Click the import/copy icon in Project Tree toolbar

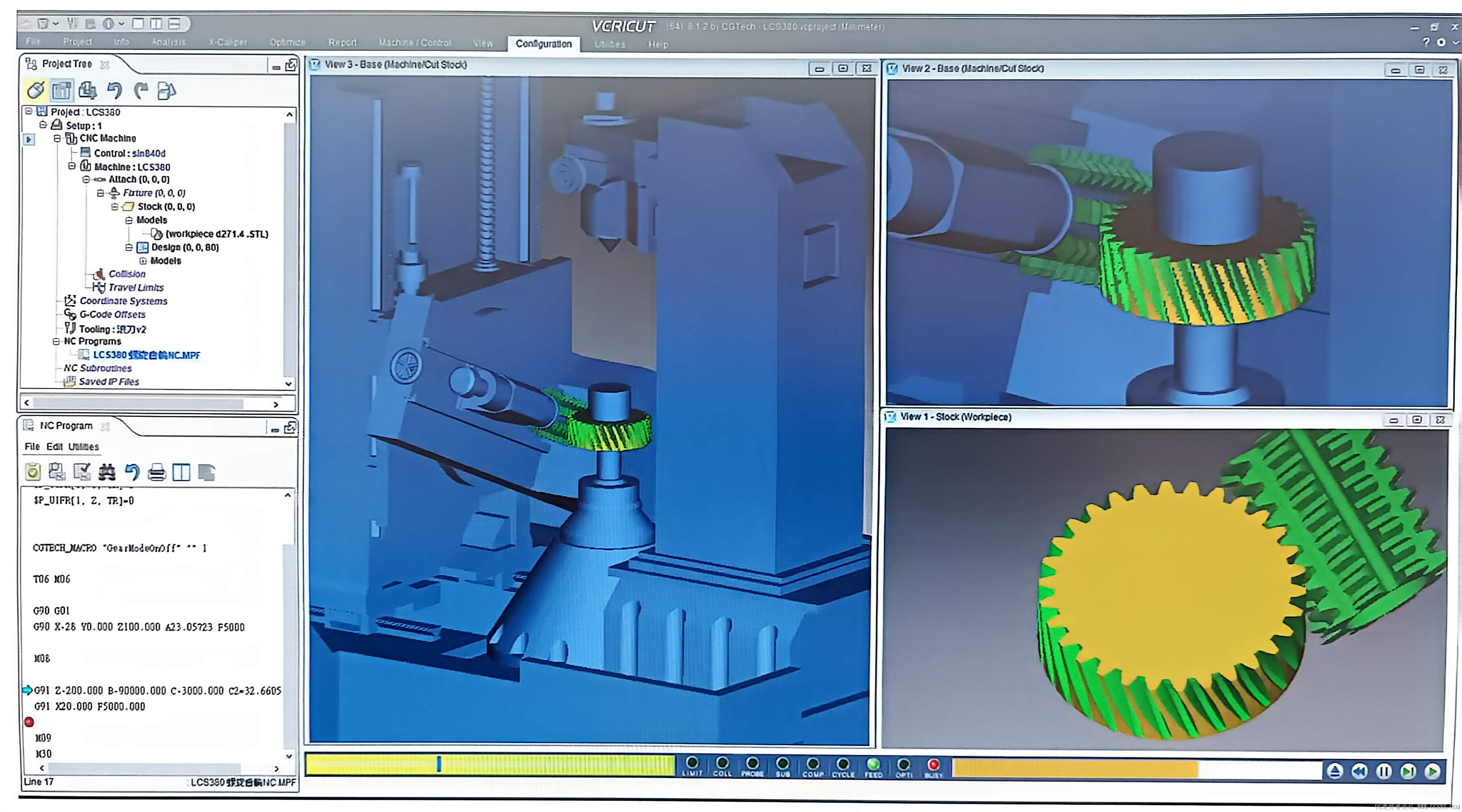(x=87, y=90)
